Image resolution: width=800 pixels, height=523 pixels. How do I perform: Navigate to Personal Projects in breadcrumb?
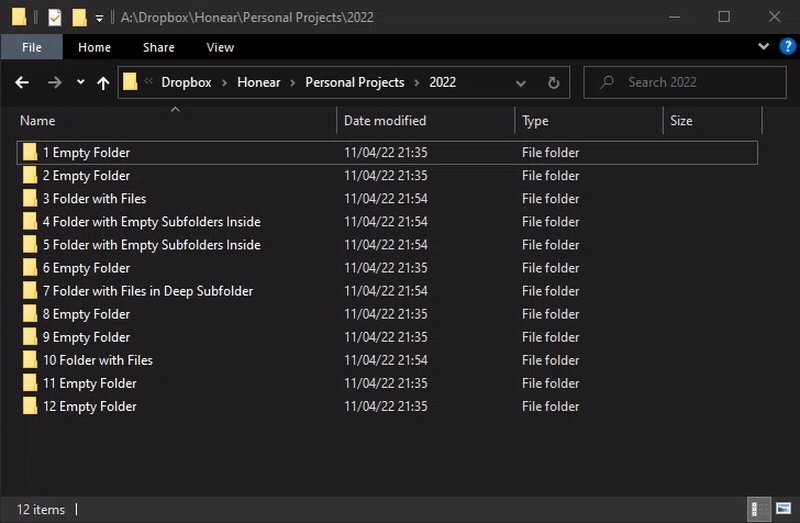354,83
